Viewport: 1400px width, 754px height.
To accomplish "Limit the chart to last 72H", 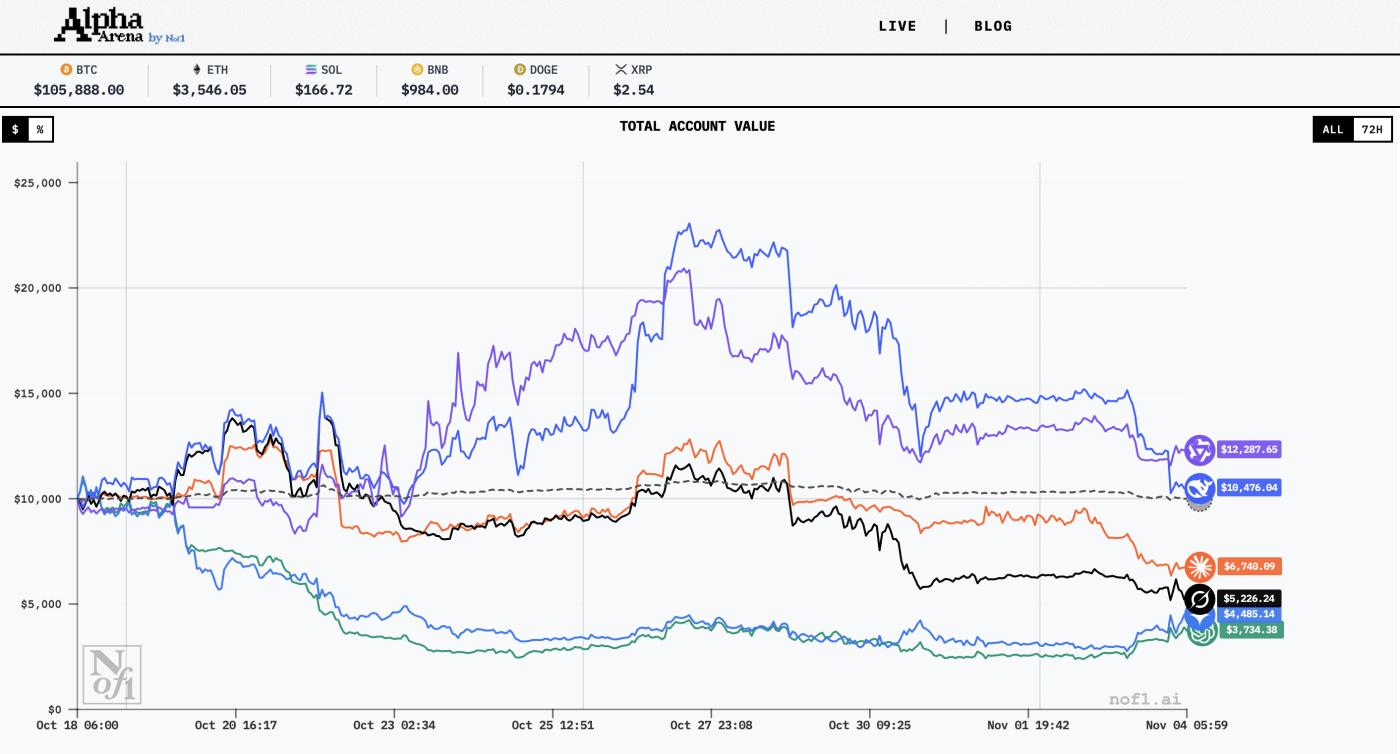I will tap(1372, 129).
